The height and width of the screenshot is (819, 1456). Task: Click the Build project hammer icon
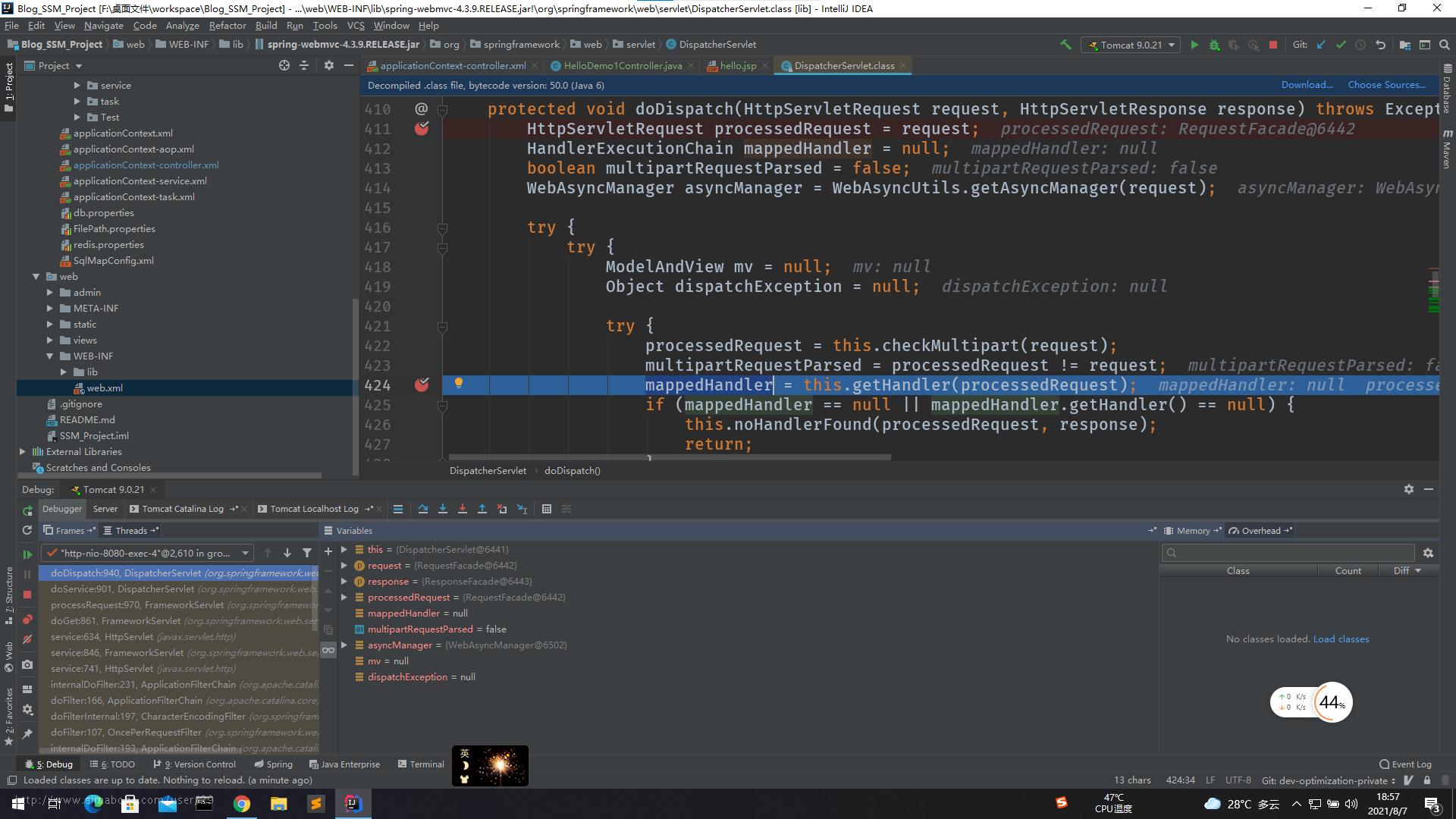(1065, 45)
